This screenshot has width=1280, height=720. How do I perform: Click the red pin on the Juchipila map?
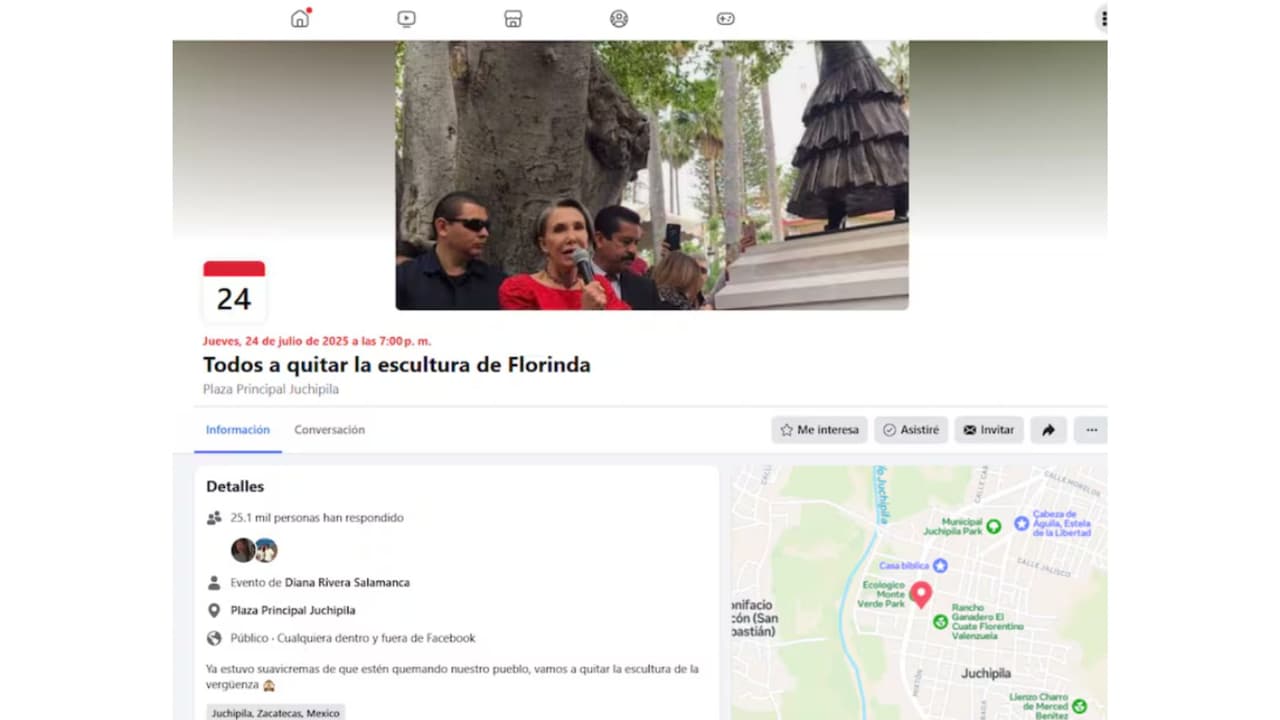tap(920, 593)
